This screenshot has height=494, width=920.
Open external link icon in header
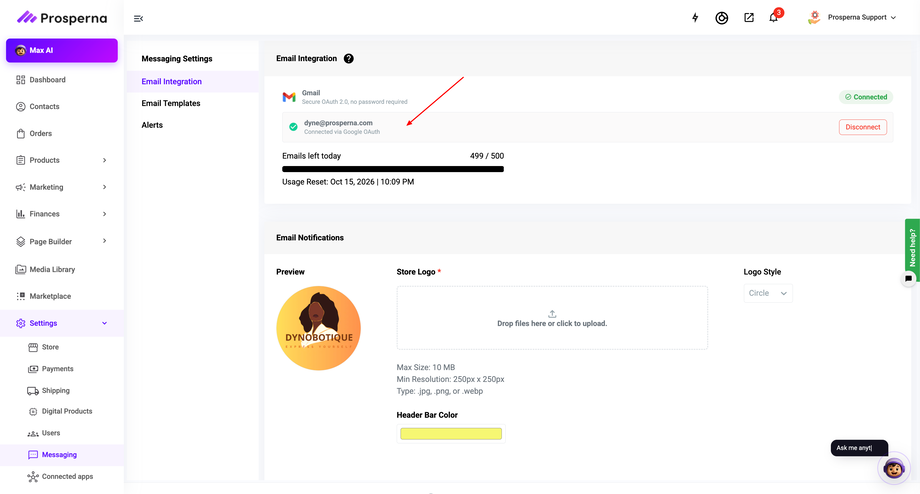coord(749,18)
